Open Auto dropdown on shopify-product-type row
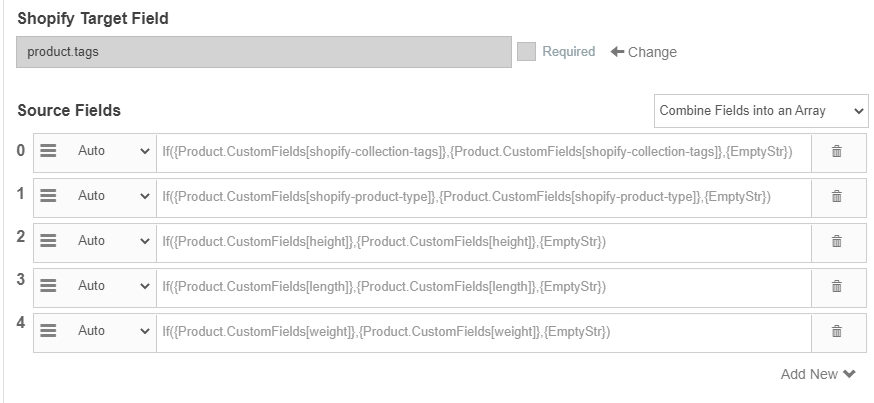This screenshot has width=874, height=403. (112, 196)
